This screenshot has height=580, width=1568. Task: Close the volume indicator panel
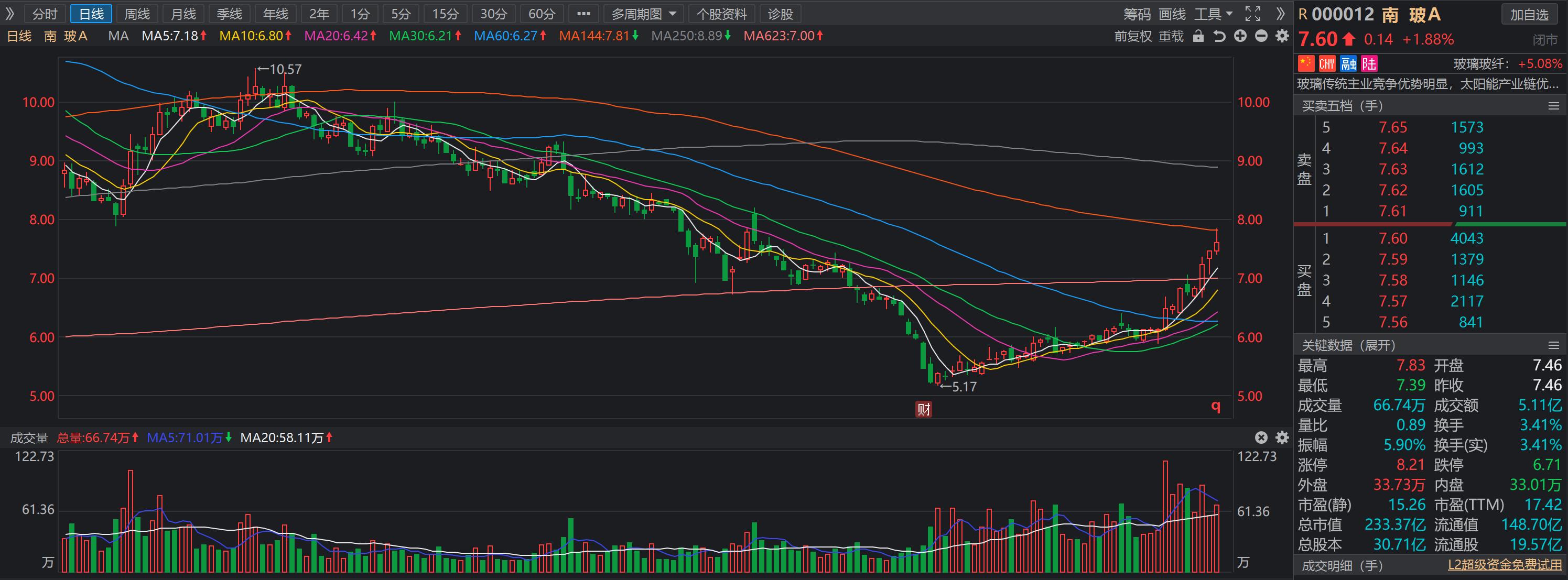[x=1261, y=437]
